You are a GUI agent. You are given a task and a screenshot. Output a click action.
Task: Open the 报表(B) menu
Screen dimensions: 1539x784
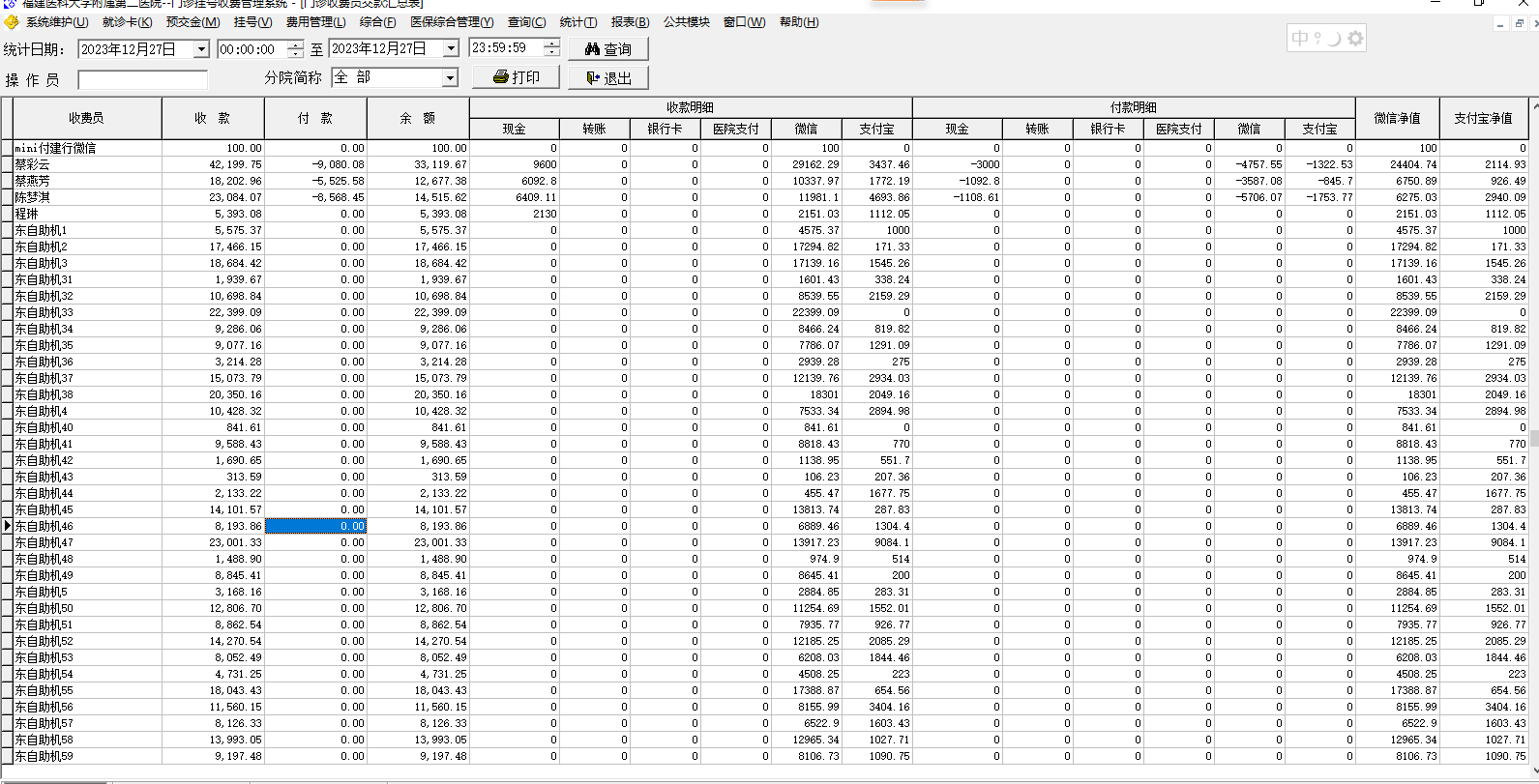coord(631,22)
